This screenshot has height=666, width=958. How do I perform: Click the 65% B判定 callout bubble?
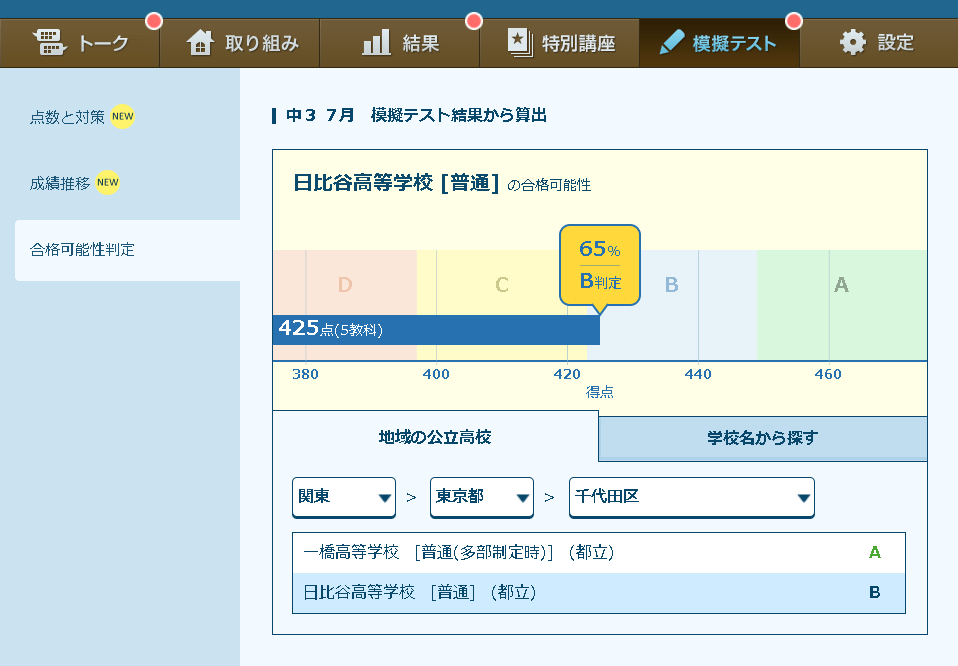click(600, 265)
